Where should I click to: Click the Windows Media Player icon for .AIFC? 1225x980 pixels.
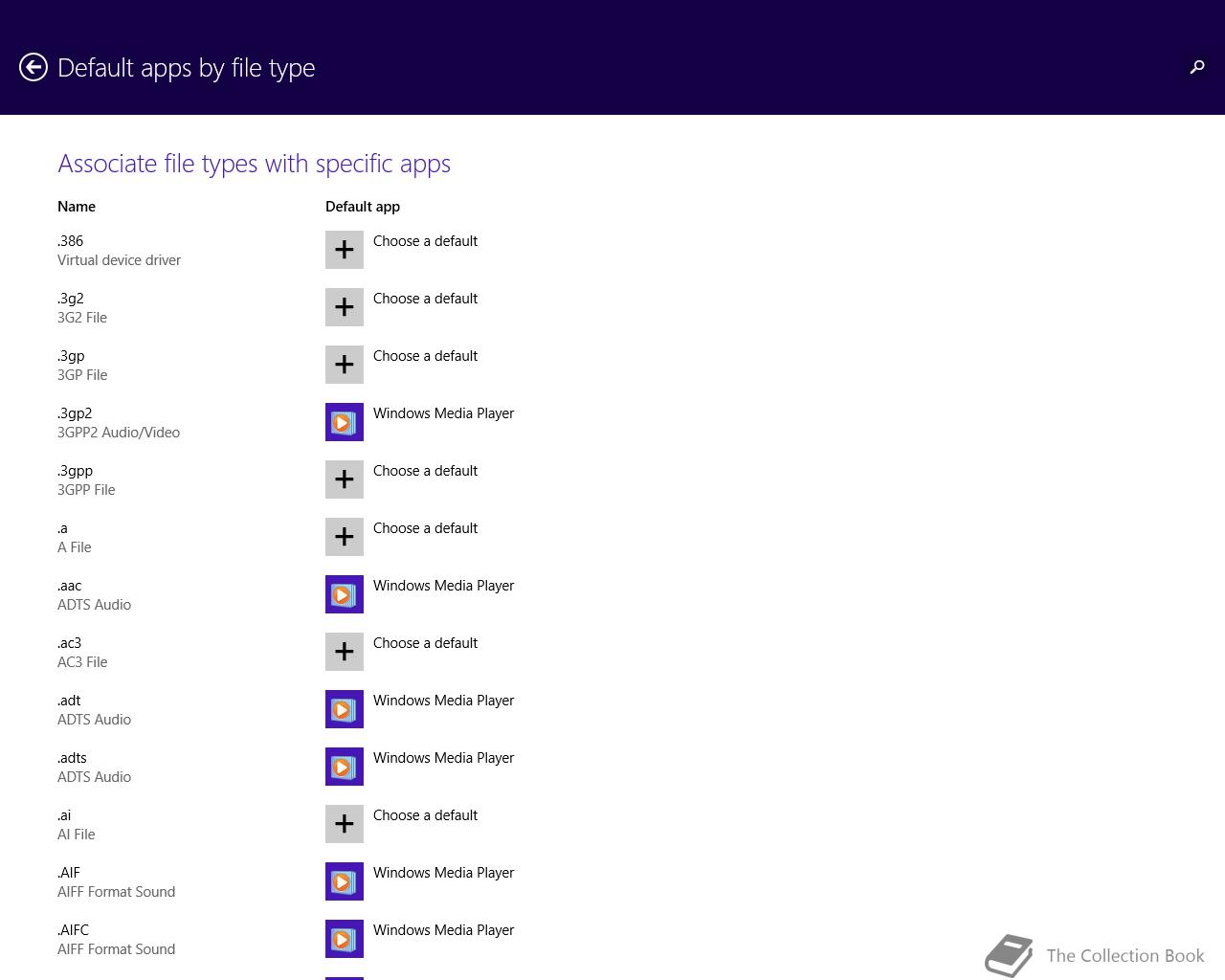(x=345, y=939)
